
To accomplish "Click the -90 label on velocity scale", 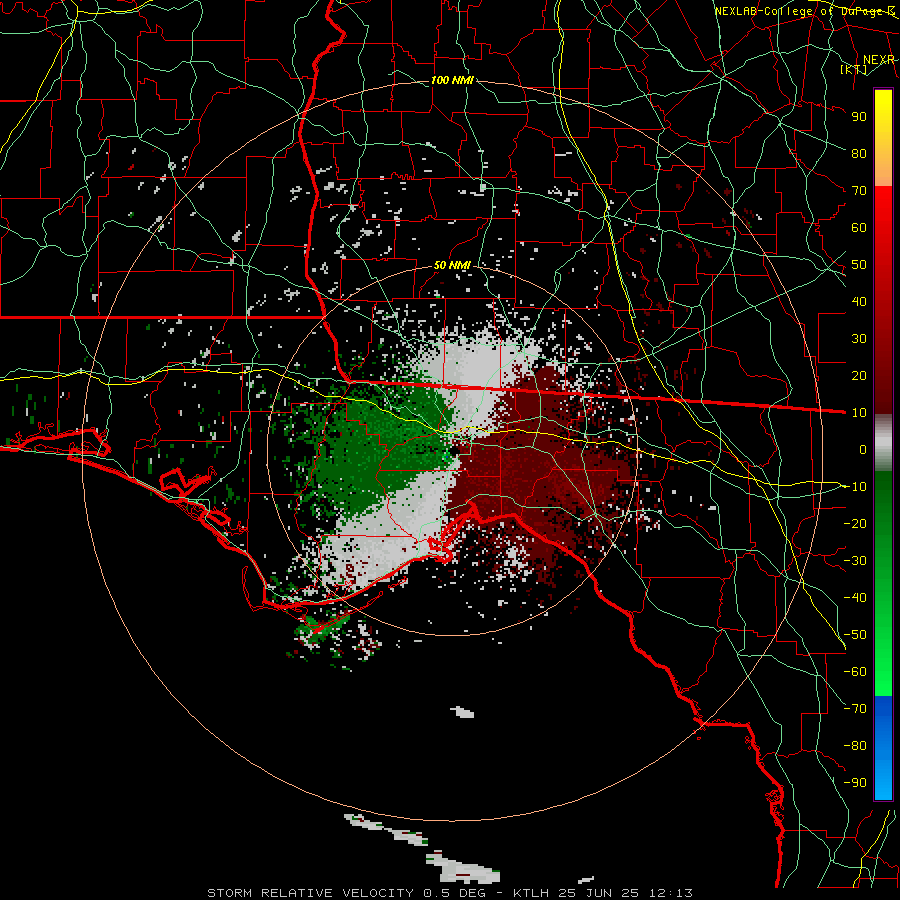I will (855, 782).
